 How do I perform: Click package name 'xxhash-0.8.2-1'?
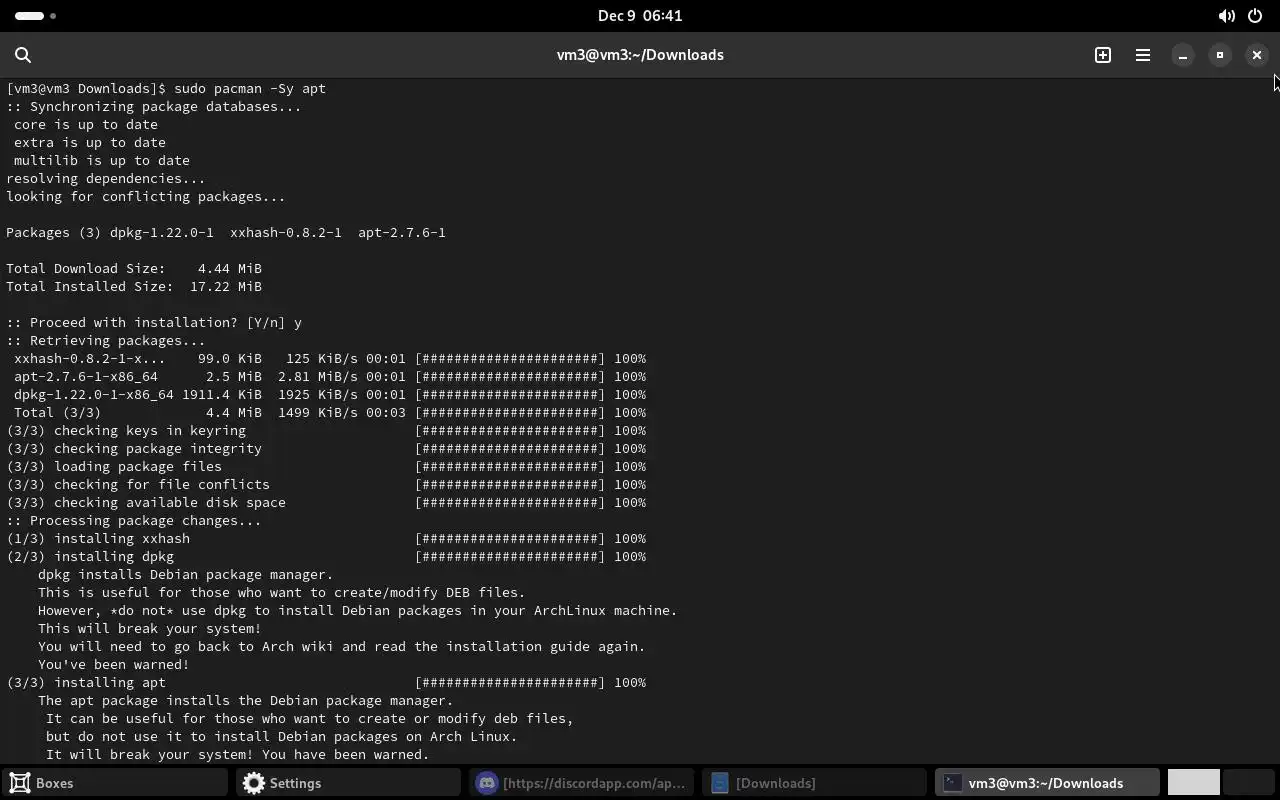[x=286, y=232]
